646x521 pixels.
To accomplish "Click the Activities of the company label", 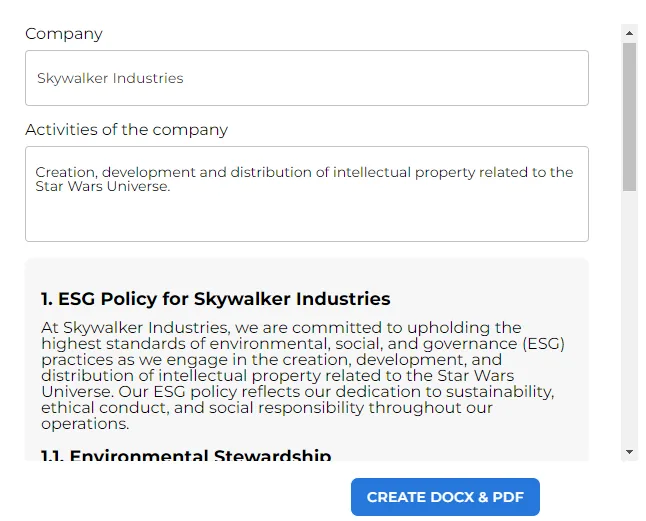I will click(x=126, y=130).
